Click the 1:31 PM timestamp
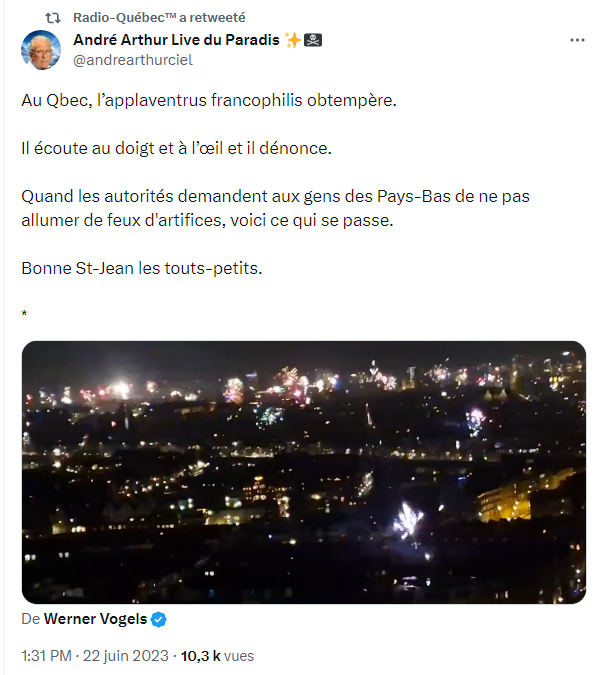This screenshot has width=600, height=675. [x=47, y=656]
